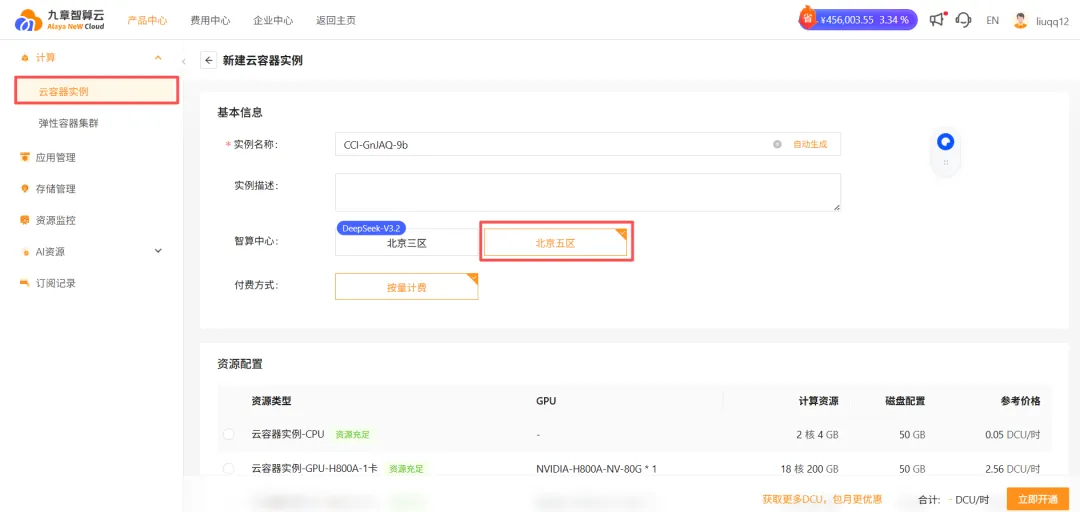Switch language using the EN selector
This screenshot has height=512, width=1080.
coord(992,20)
